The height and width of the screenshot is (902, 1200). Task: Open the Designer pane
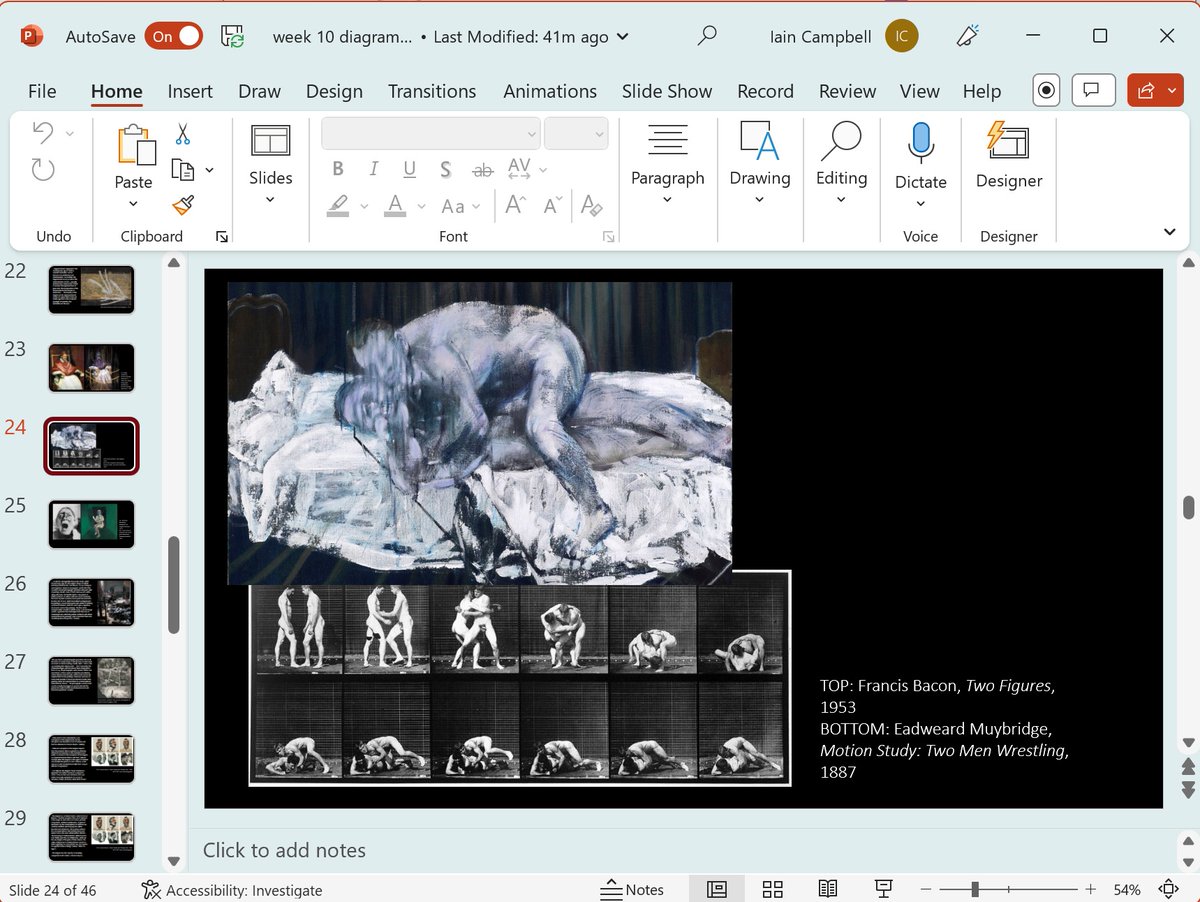coord(1009,155)
